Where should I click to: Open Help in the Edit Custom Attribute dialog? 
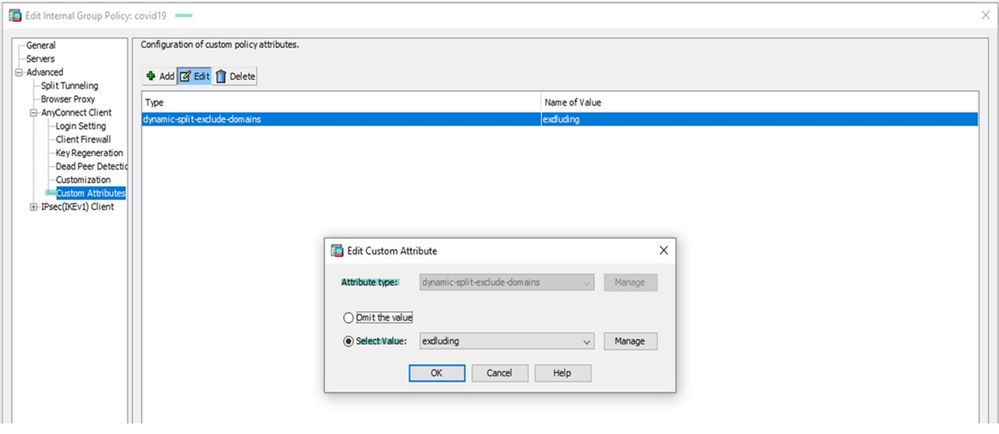[563, 373]
